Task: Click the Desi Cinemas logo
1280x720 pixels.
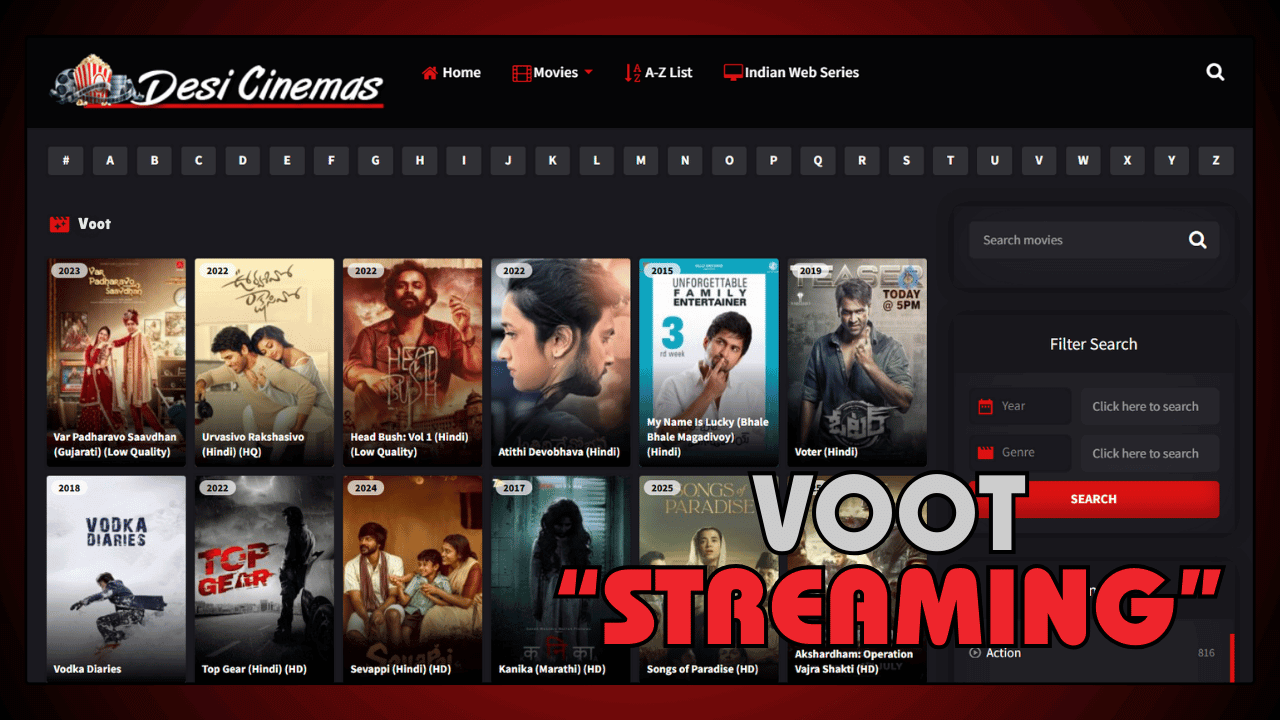Action: pos(216,82)
